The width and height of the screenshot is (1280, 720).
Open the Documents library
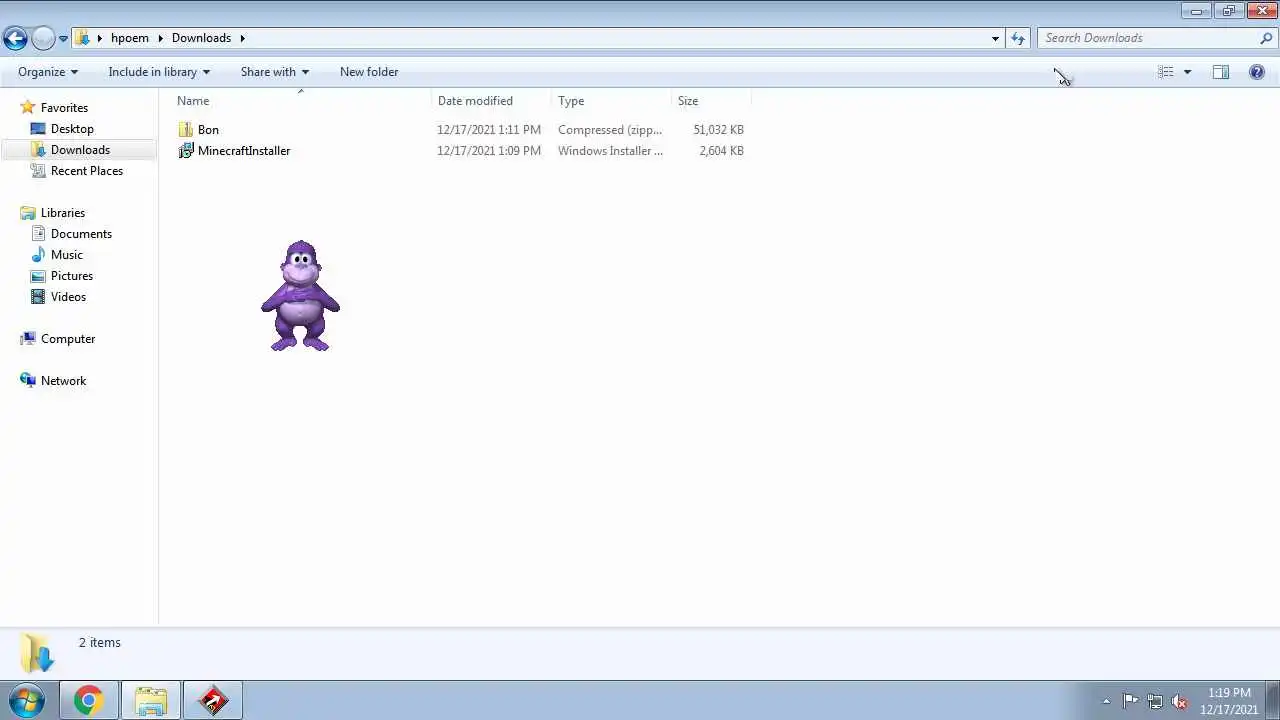(81, 234)
